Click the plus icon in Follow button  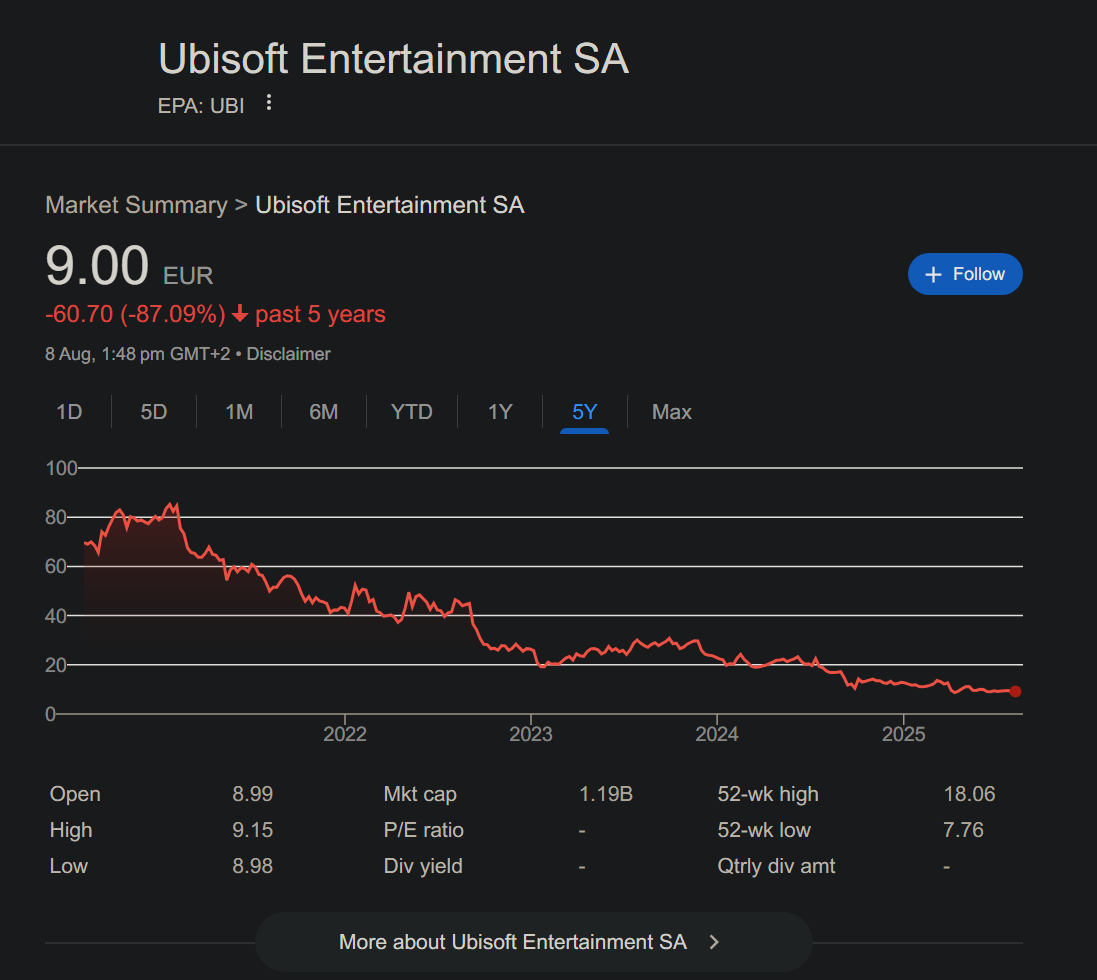[933, 275]
